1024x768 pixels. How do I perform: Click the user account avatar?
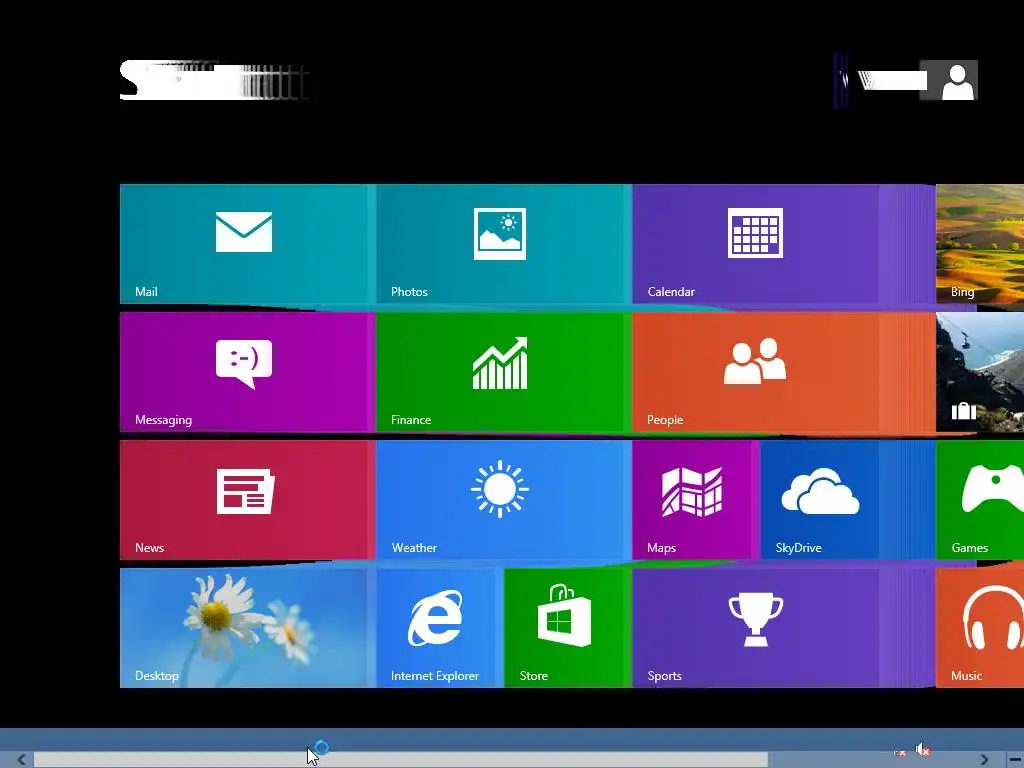(957, 80)
